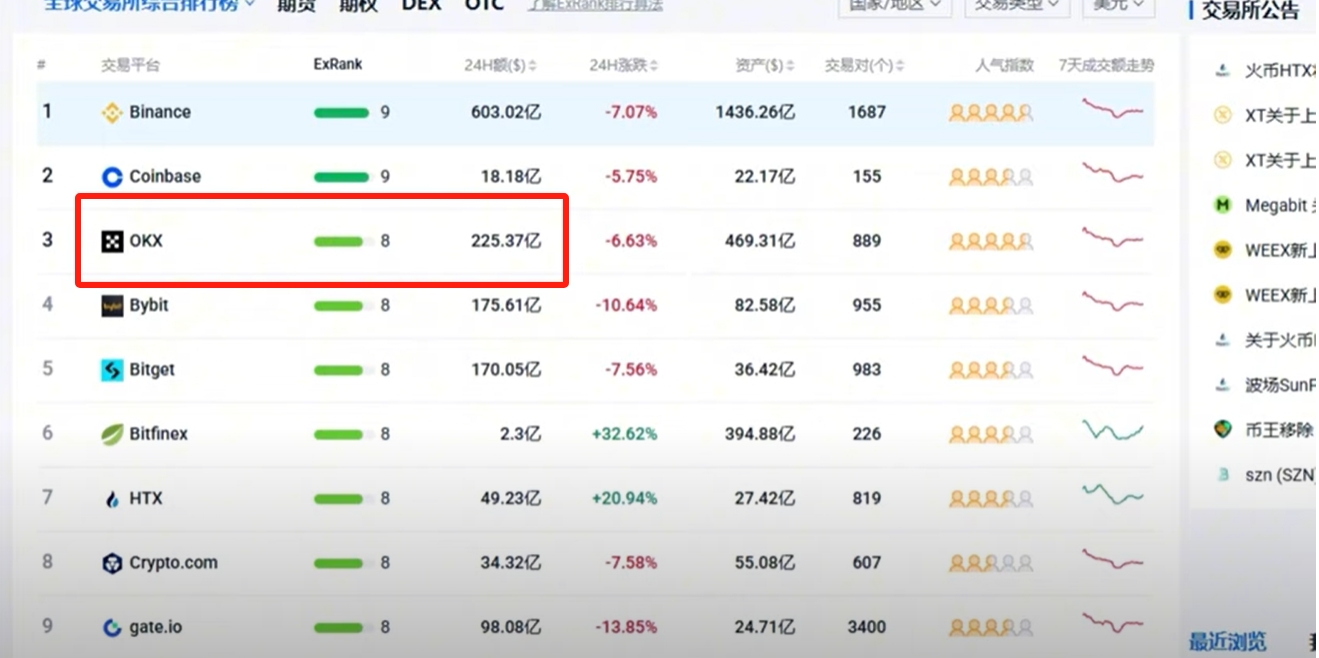The width and height of the screenshot is (1319, 658).
Task: Click the Megabit announcement icon
Action: (1222, 205)
